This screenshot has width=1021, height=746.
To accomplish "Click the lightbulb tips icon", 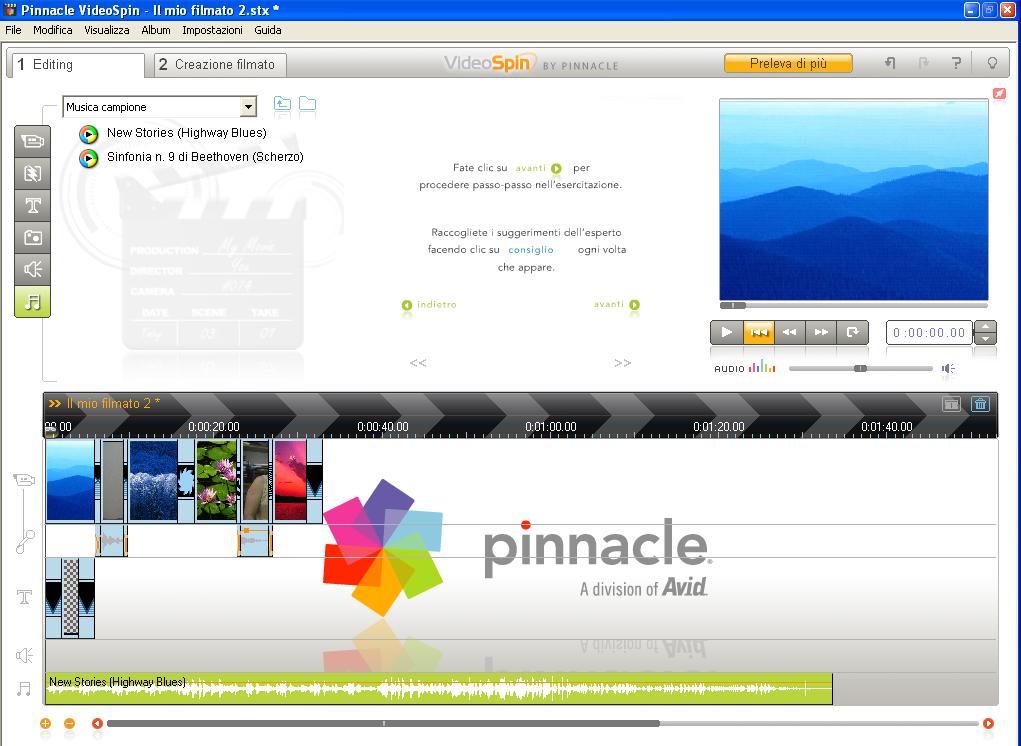I will 992,63.
